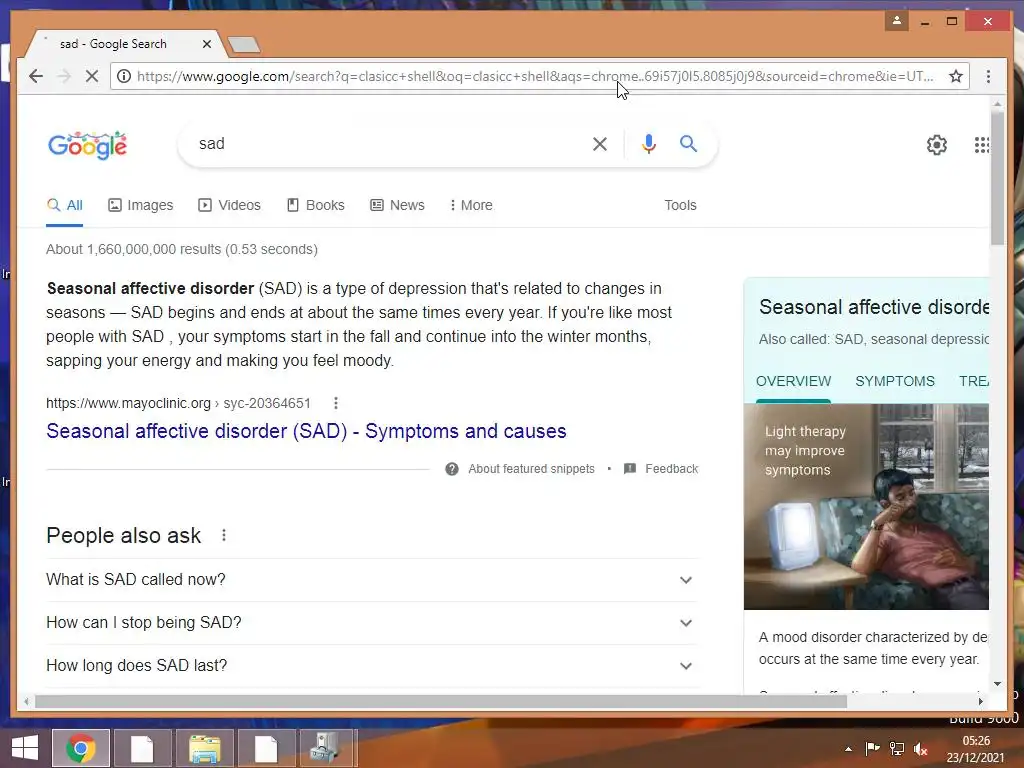Open the Windows Start button
1024x768 pixels.
(25, 748)
